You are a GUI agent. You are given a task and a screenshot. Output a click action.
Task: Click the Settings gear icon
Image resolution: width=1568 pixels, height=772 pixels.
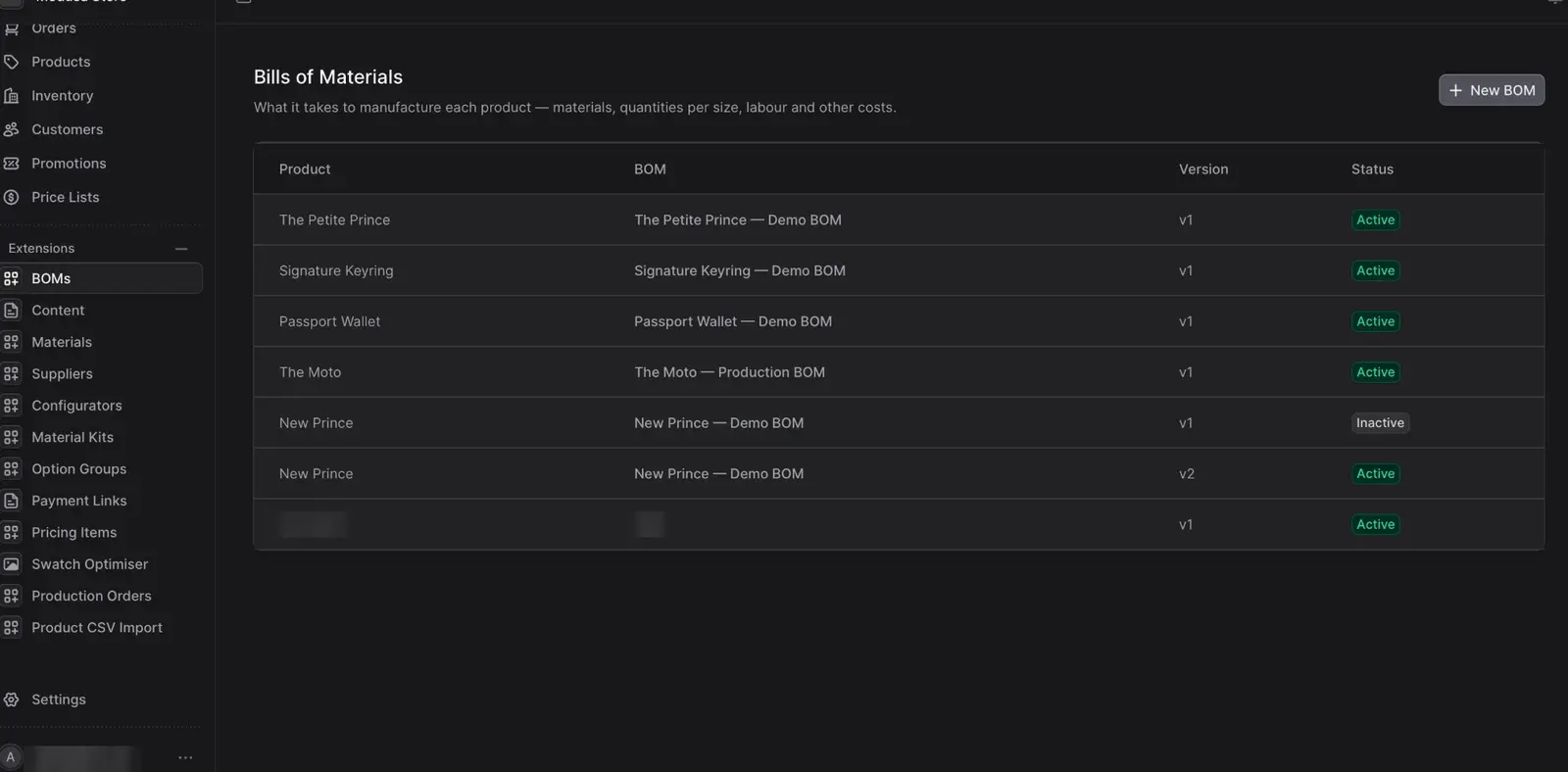click(x=11, y=700)
